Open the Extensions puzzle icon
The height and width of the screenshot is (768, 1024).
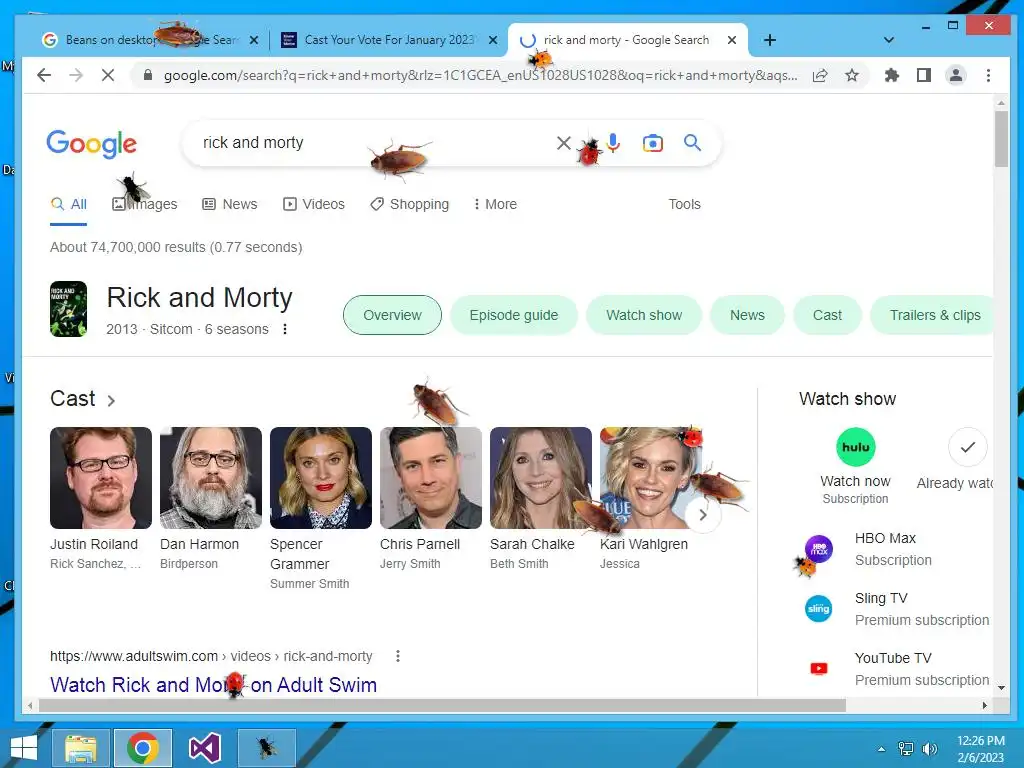pos(891,75)
